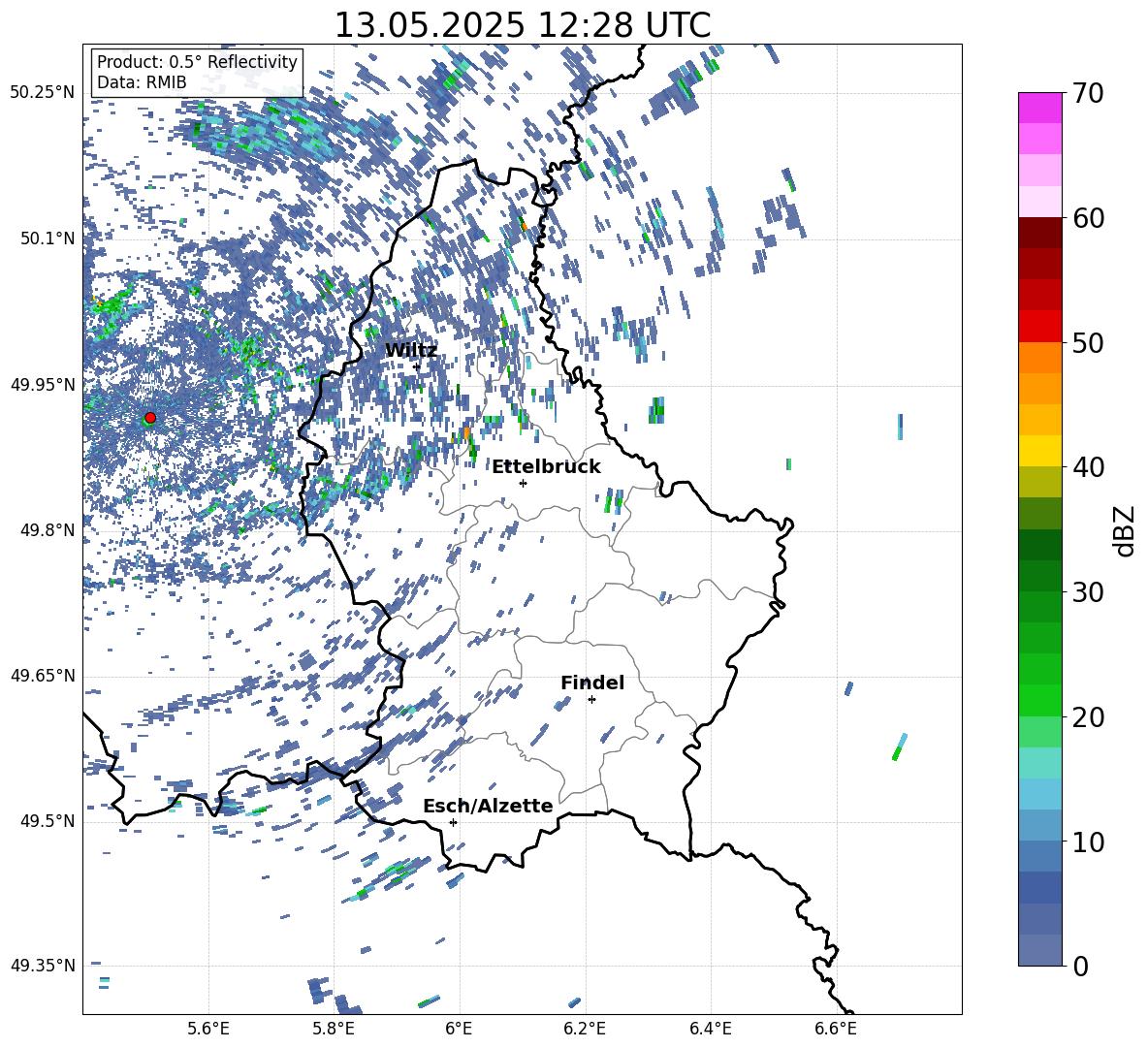Screen dimensions: 1148x1048
Task: Click the Esch/Alzette city label
Action: tap(488, 806)
